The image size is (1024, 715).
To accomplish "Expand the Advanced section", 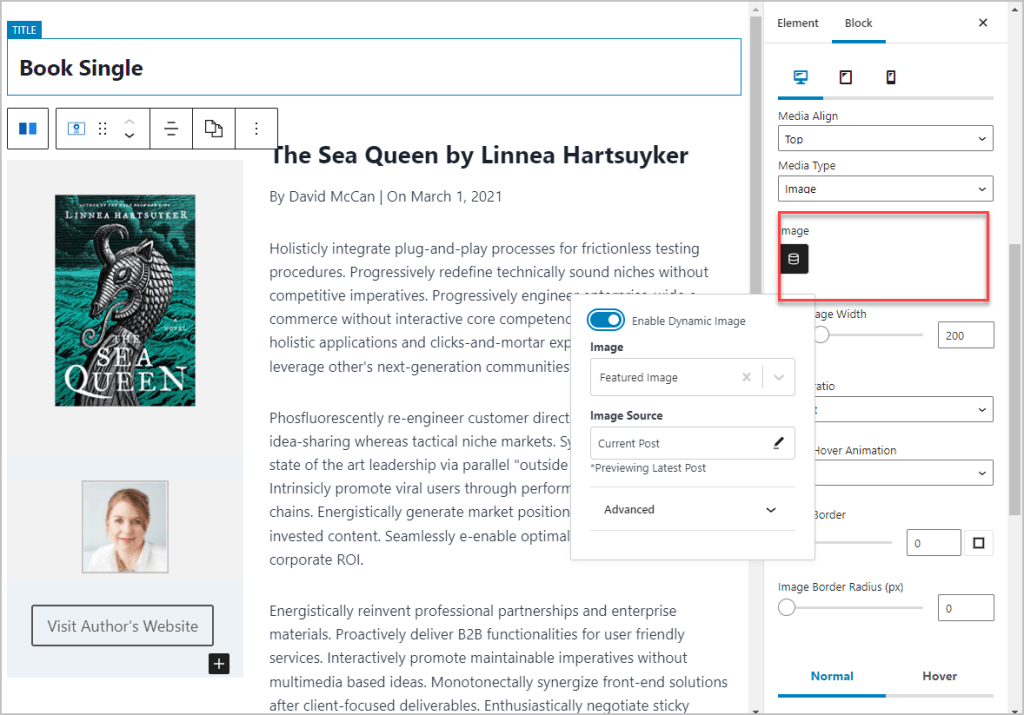I will 689,510.
